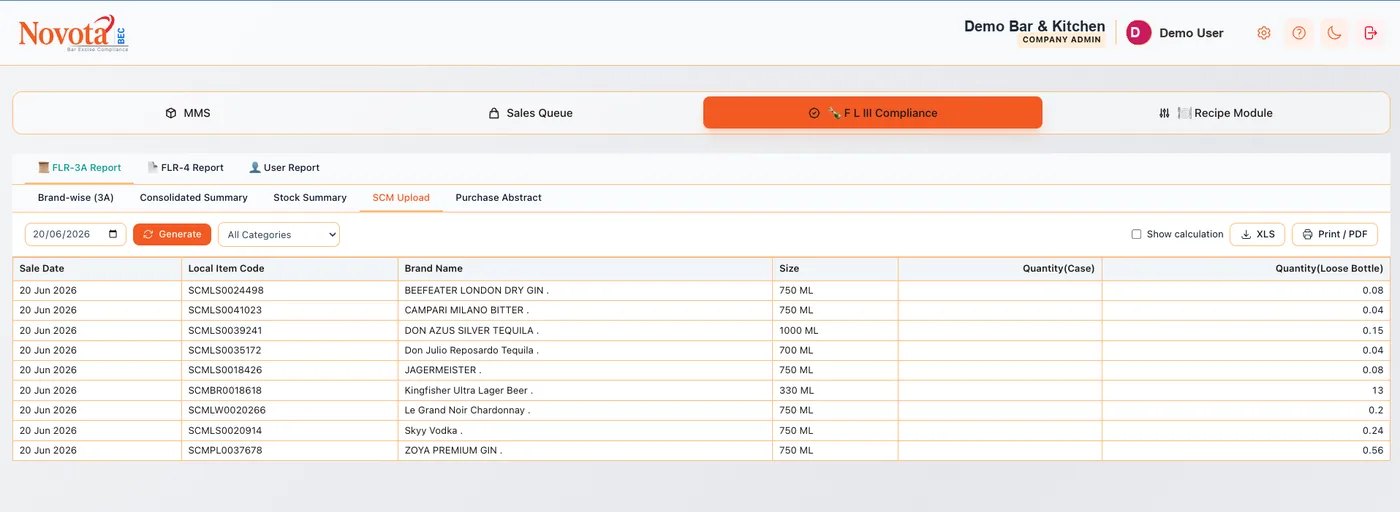Click the 700 ML size cell
Image resolution: width=1400 pixels, height=512 pixels.
coord(836,350)
